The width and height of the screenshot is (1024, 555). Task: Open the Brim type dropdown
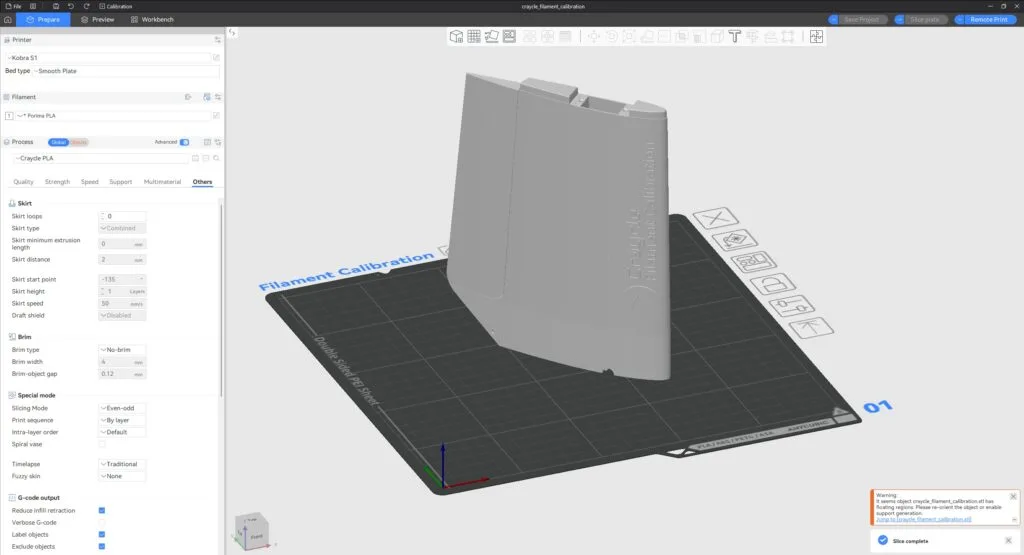click(x=122, y=350)
